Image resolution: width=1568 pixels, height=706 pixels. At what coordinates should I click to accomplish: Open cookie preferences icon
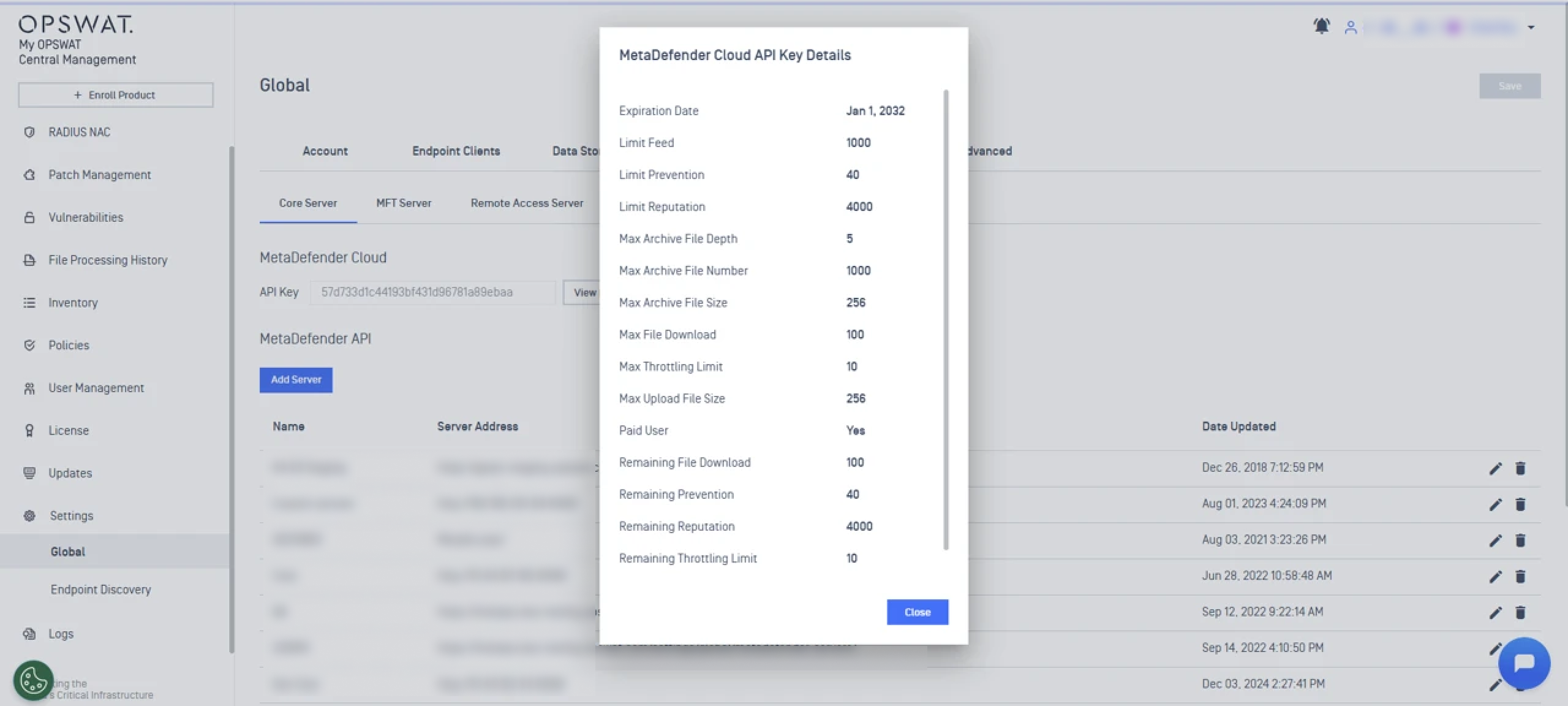(x=33, y=680)
